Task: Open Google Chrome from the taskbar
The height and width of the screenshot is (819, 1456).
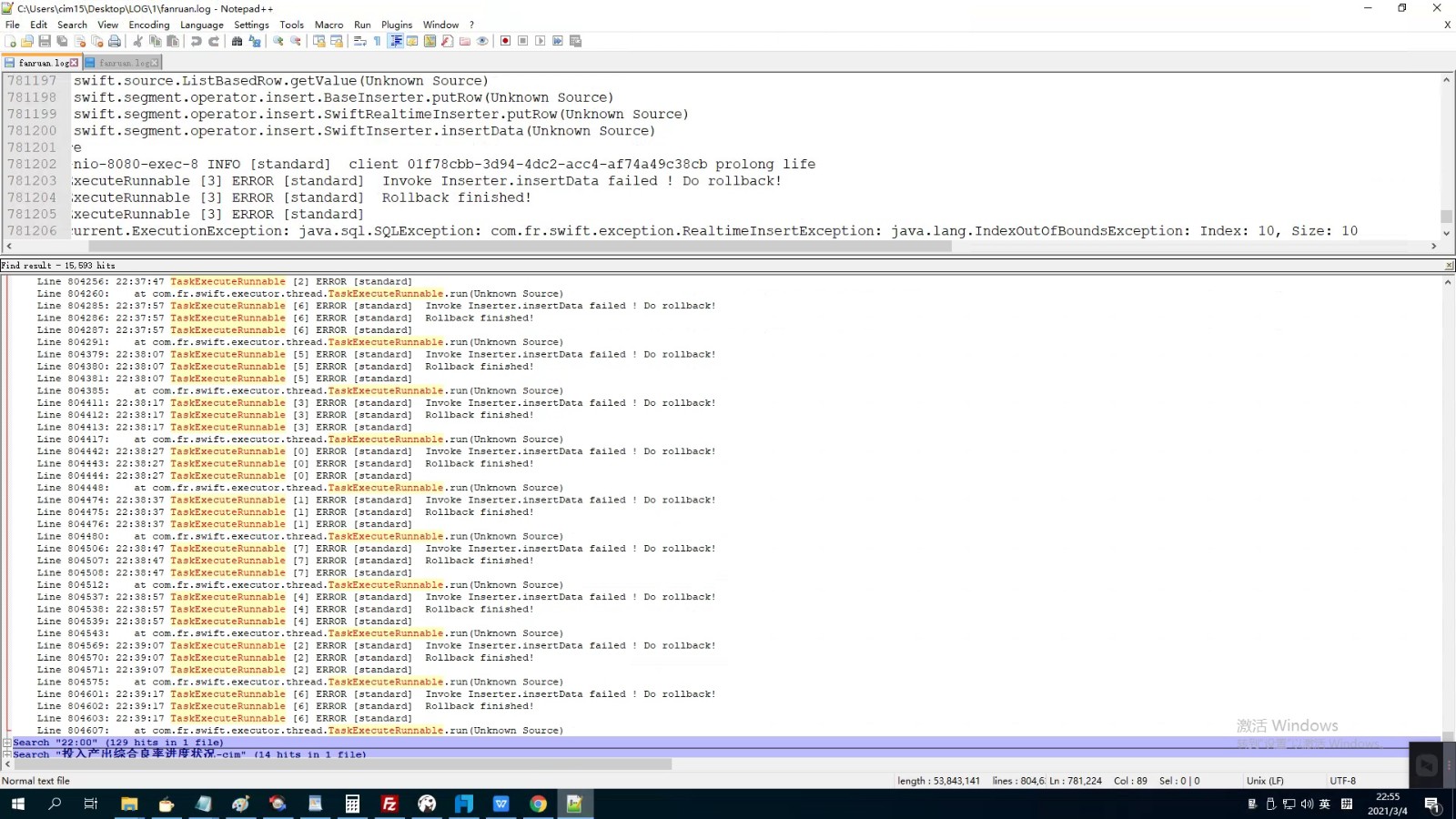Action: pyautogui.click(x=538, y=804)
